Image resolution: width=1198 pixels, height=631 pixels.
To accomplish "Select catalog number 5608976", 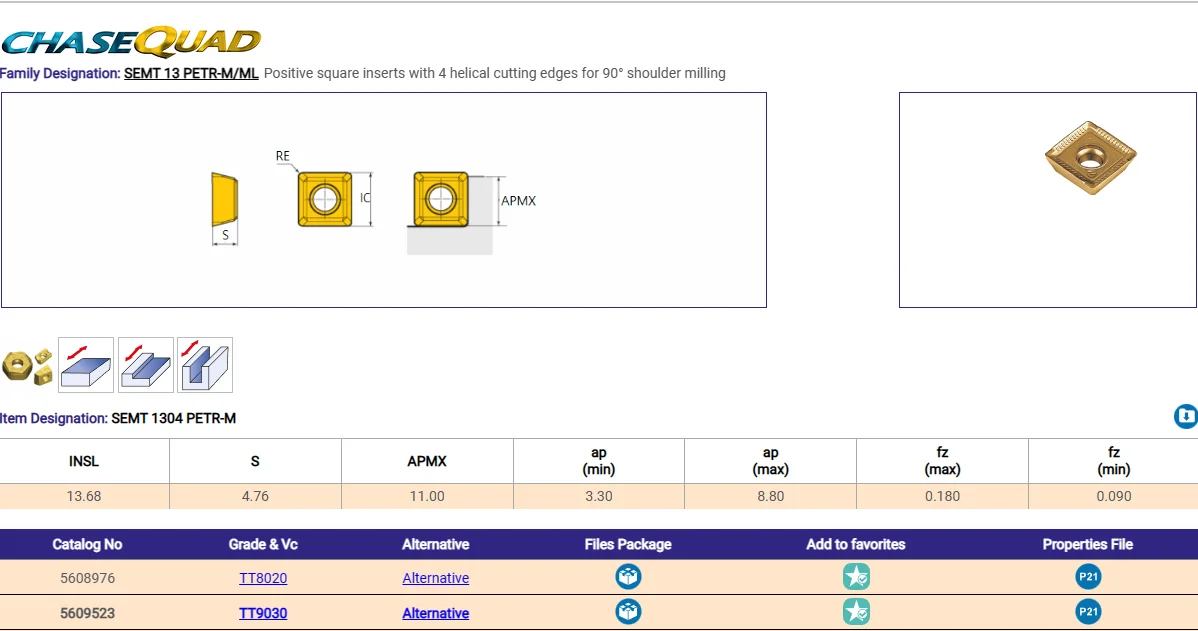I will point(87,578).
